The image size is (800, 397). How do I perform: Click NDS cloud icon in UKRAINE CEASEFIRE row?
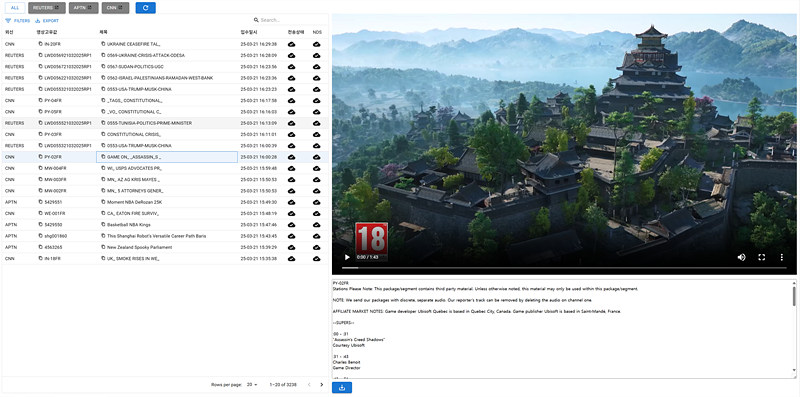316,44
